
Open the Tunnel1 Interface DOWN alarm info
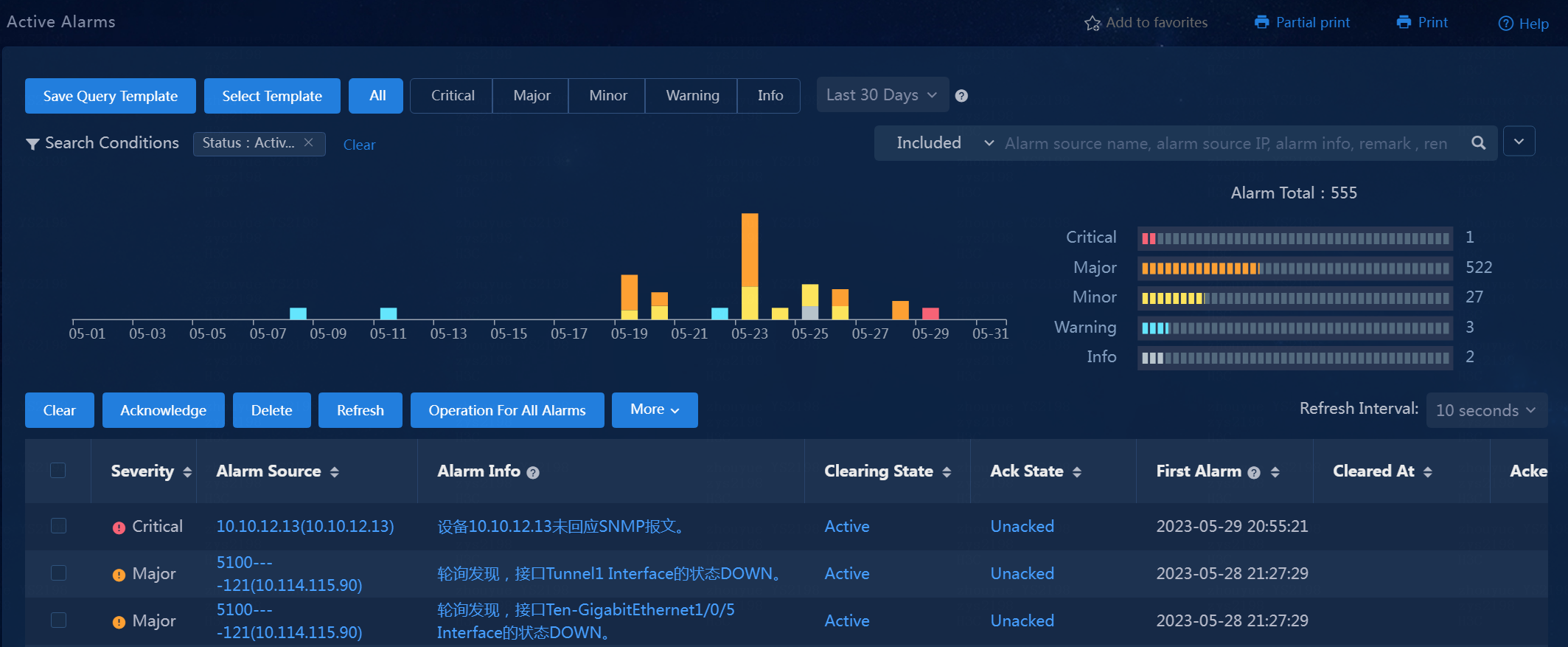point(610,573)
